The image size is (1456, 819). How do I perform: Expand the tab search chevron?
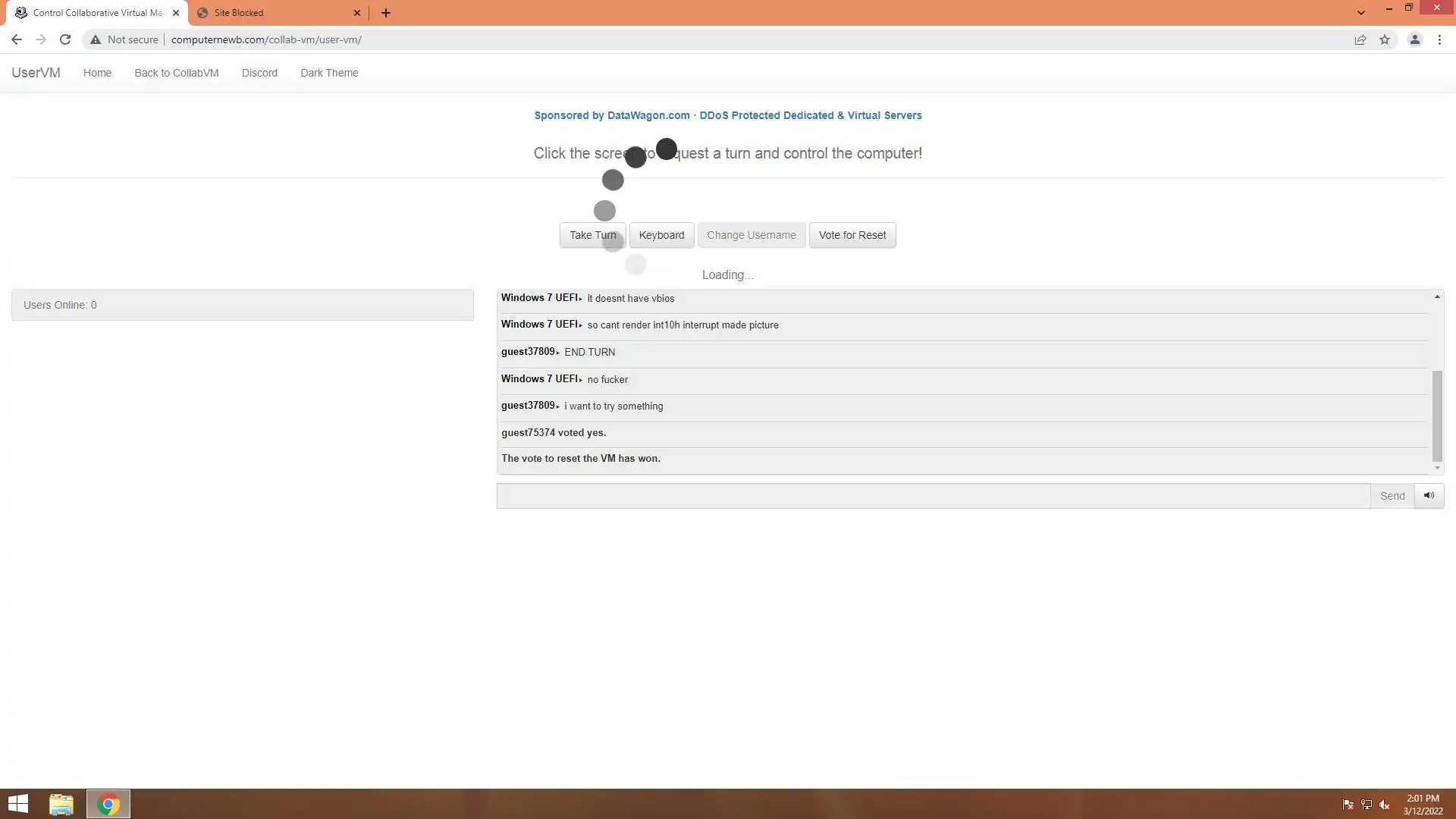(x=1361, y=13)
